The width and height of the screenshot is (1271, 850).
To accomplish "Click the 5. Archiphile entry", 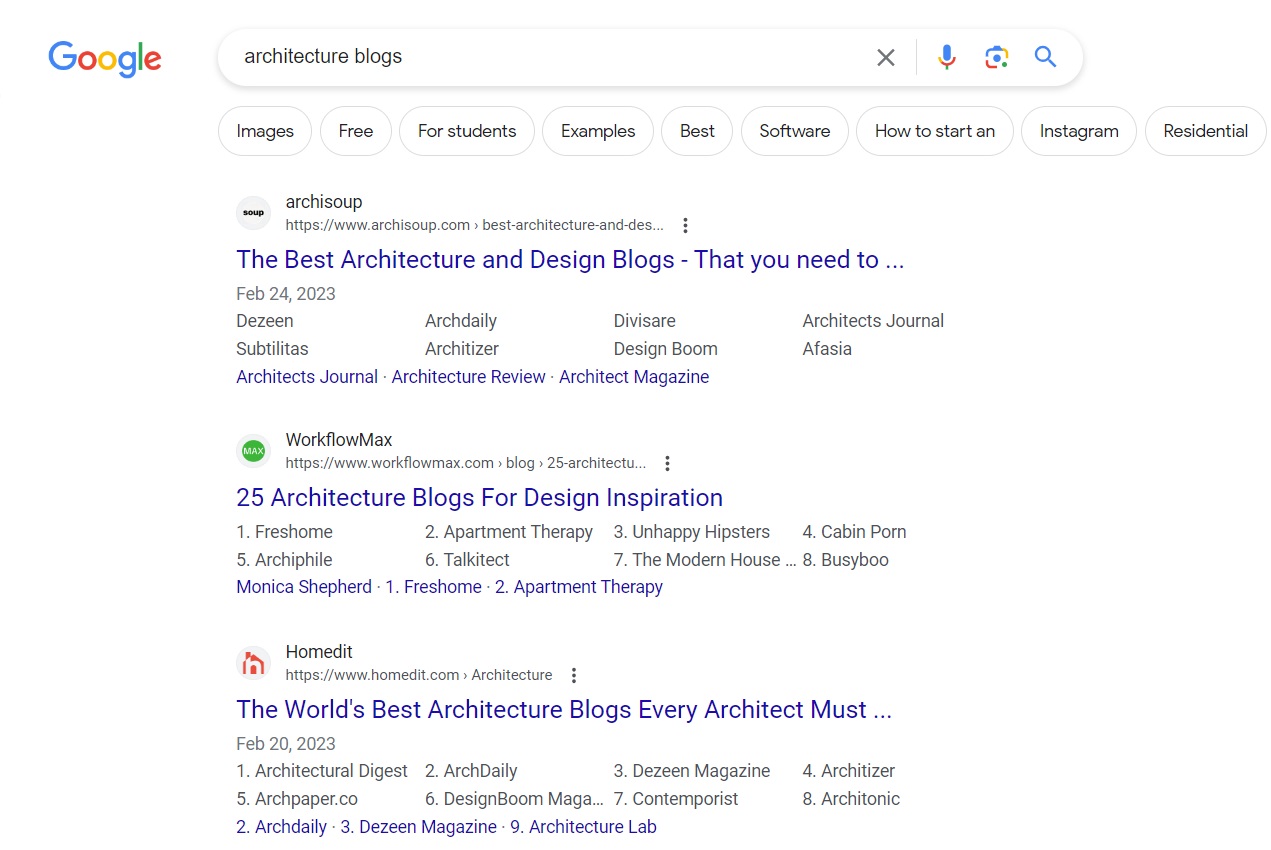I will click(x=284, y=560).
